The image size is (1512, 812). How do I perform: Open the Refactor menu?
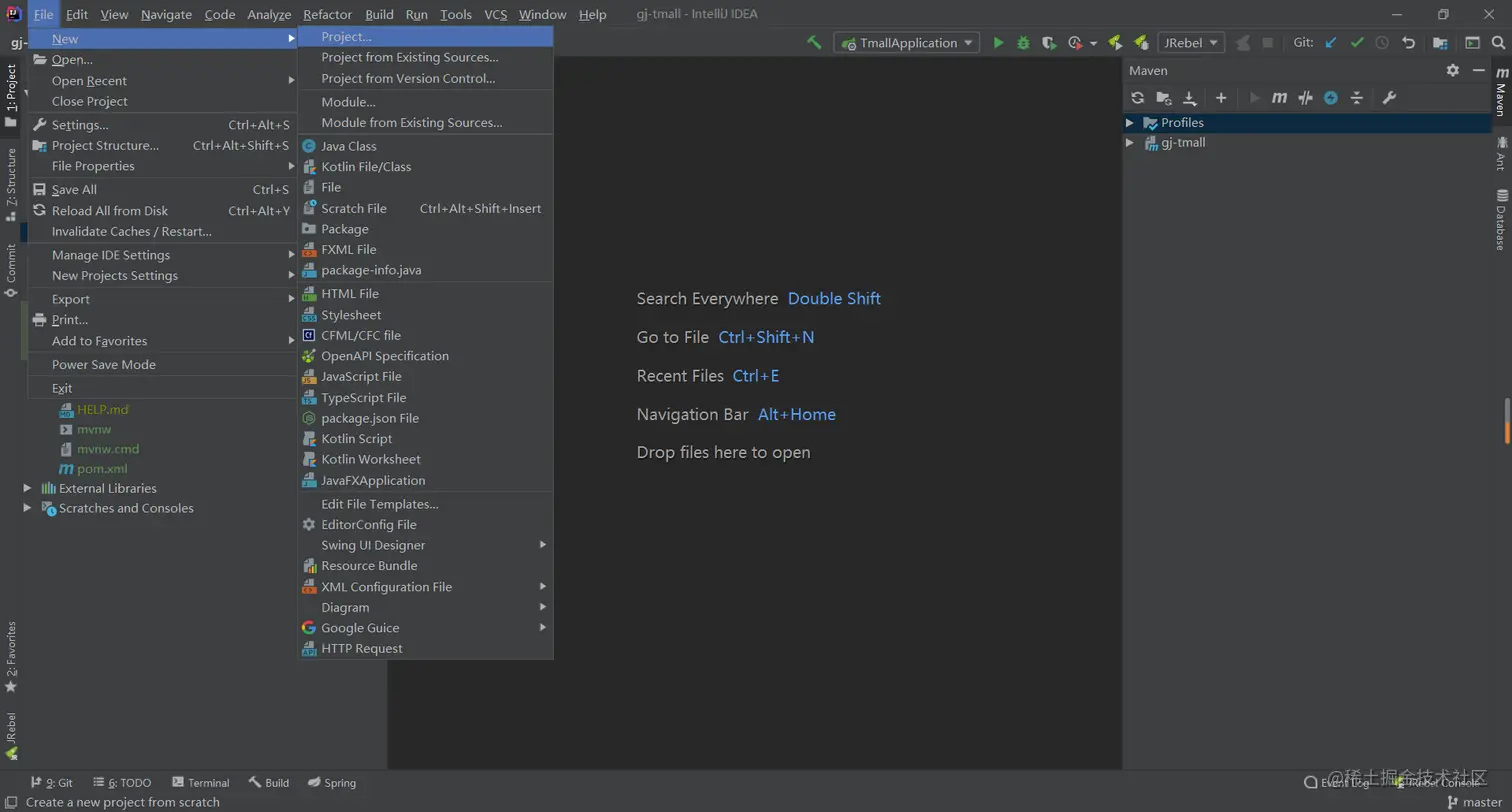328,14
